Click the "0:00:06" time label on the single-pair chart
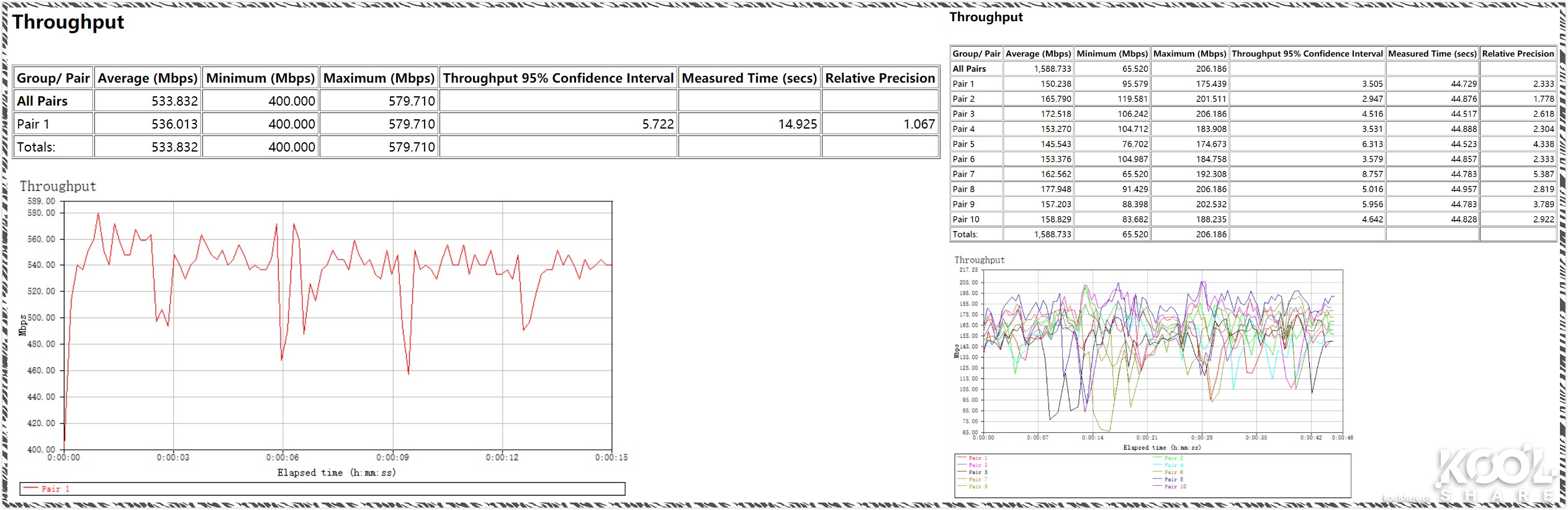Viewport: 1568px width, 510px height. click(282, 458)
